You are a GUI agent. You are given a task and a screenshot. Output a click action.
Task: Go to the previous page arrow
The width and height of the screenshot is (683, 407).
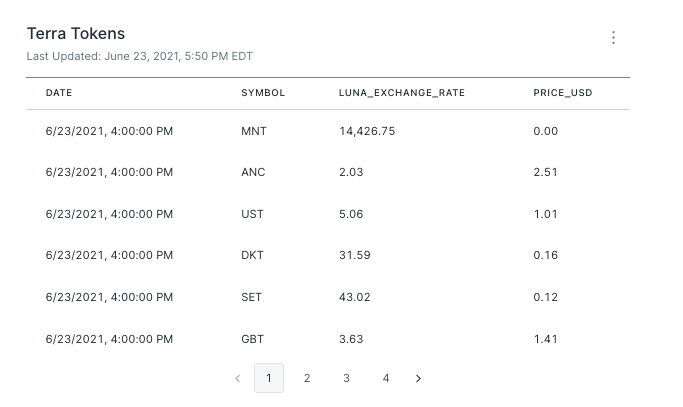coord(237,378)
